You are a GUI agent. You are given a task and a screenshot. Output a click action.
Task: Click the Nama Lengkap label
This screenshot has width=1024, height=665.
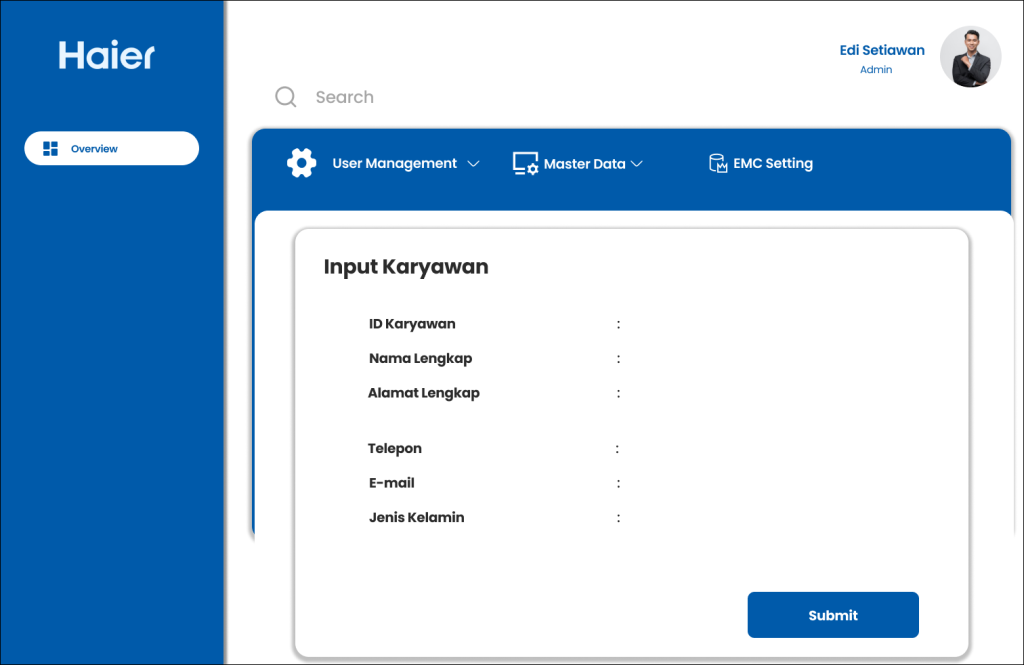[421, 359]
